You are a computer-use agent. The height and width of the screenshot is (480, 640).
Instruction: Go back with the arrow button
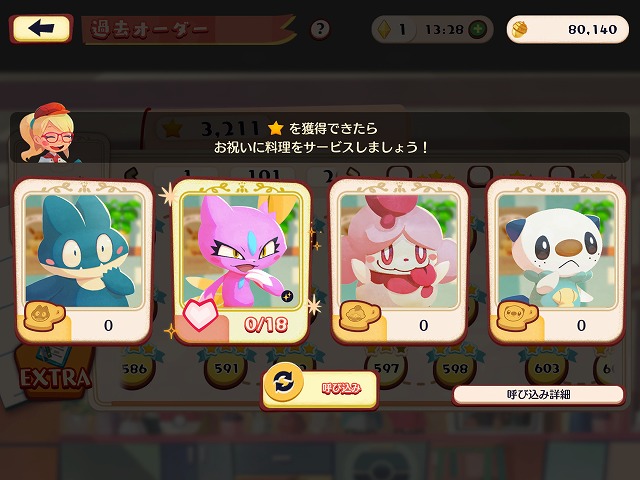tap(41, 29)
